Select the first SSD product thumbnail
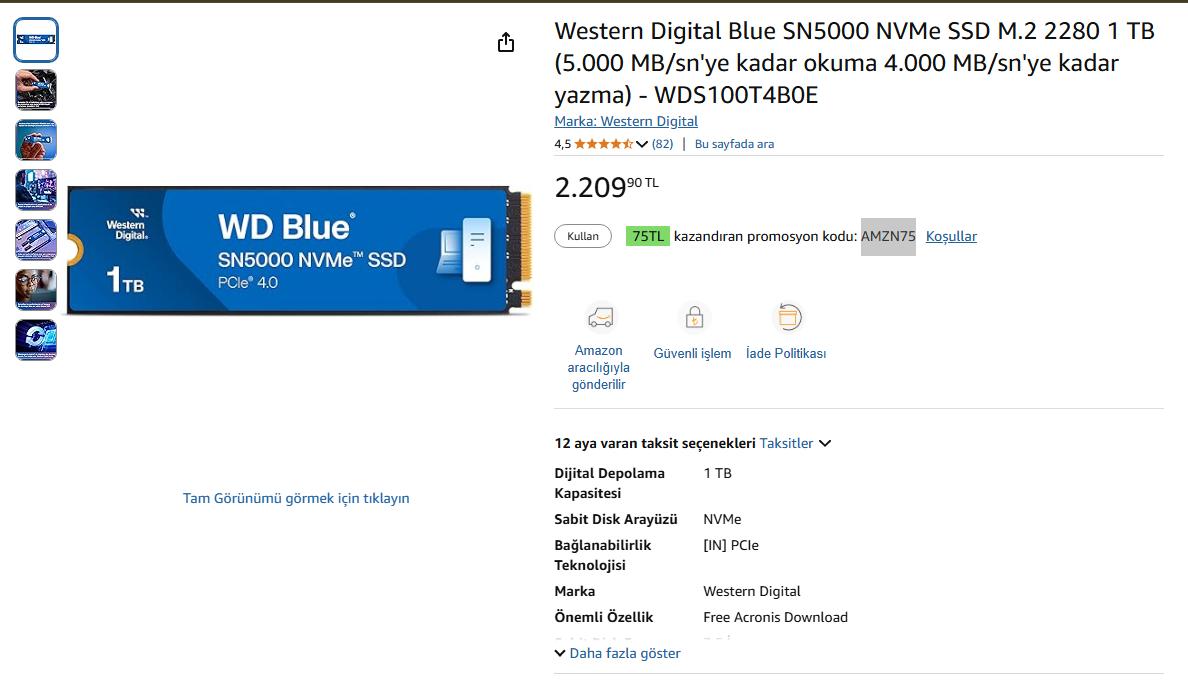 [36, 40]
